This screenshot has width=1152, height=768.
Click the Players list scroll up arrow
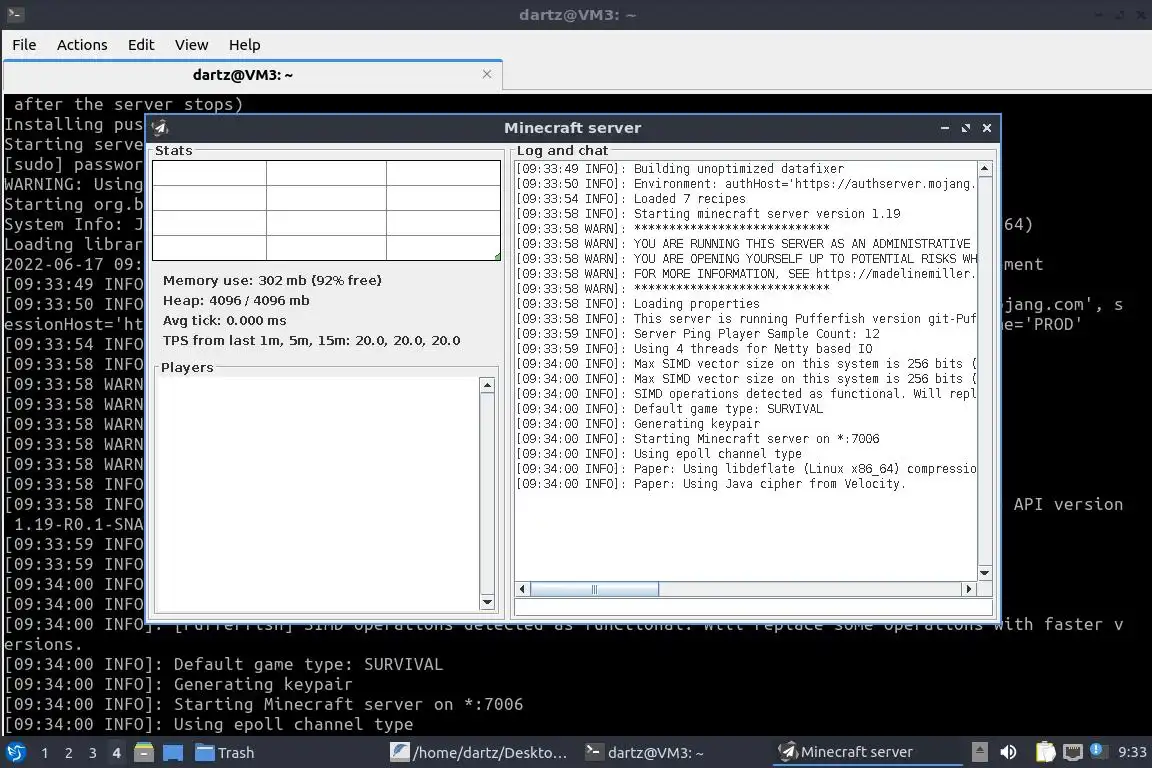[486, 386]
